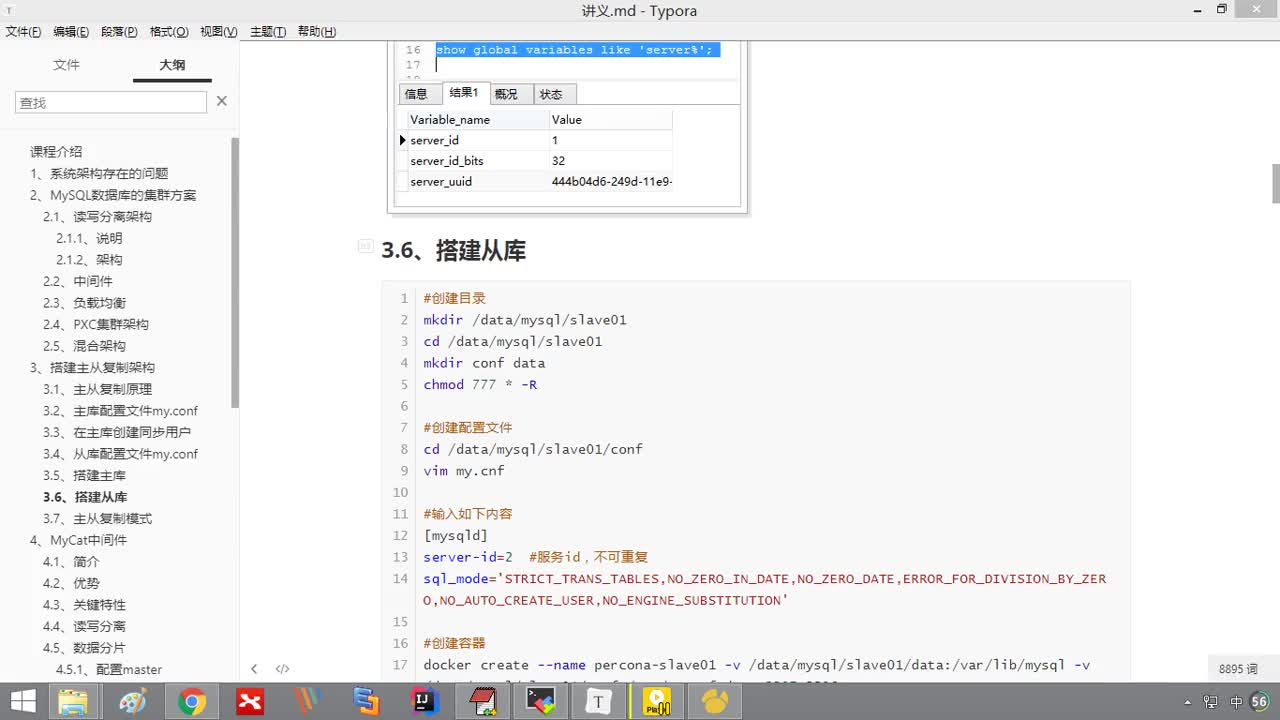Open the network tray icon

pyautogui.click(x=1211, y=702)
